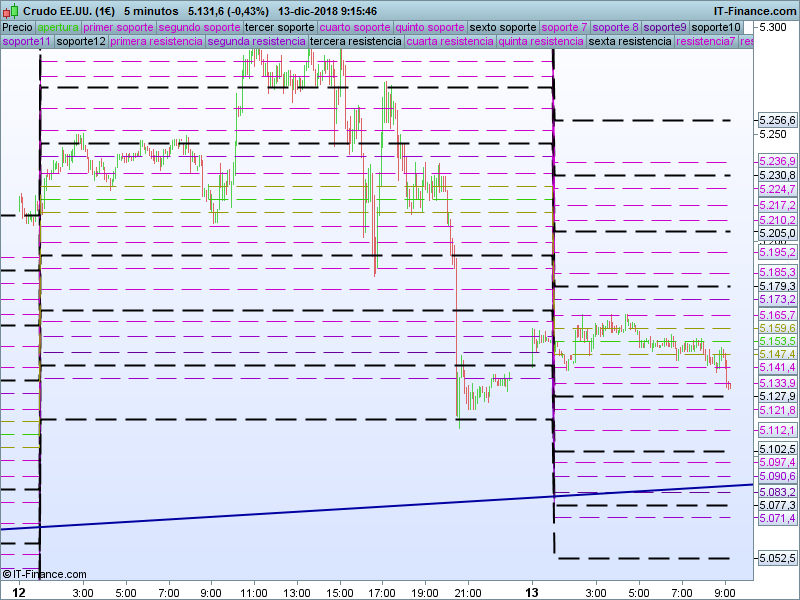Select the 5.083,2 price tag
The height and width of the screenshot is (600, 800).
click(777, 492)
